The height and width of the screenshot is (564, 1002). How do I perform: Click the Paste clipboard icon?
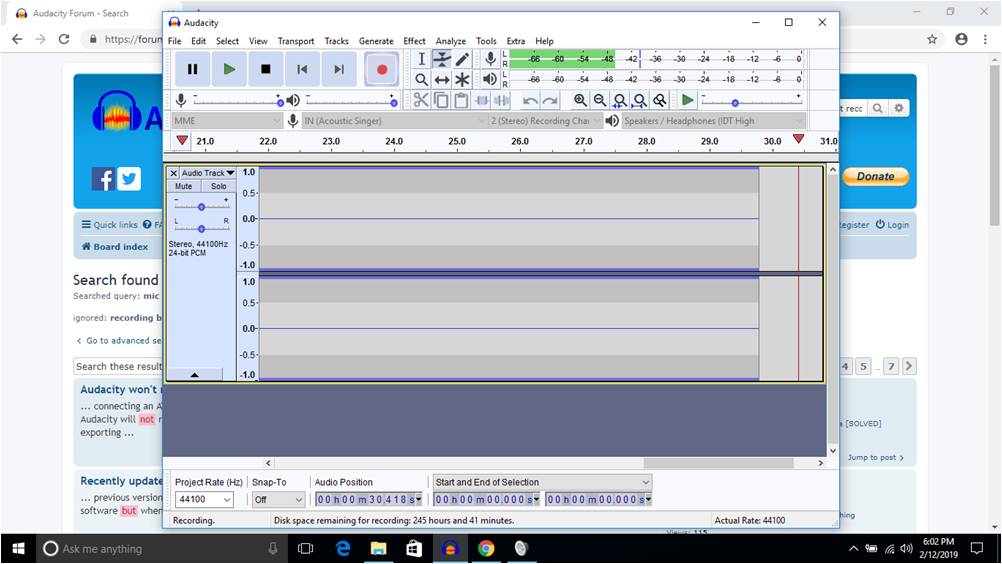461,100
